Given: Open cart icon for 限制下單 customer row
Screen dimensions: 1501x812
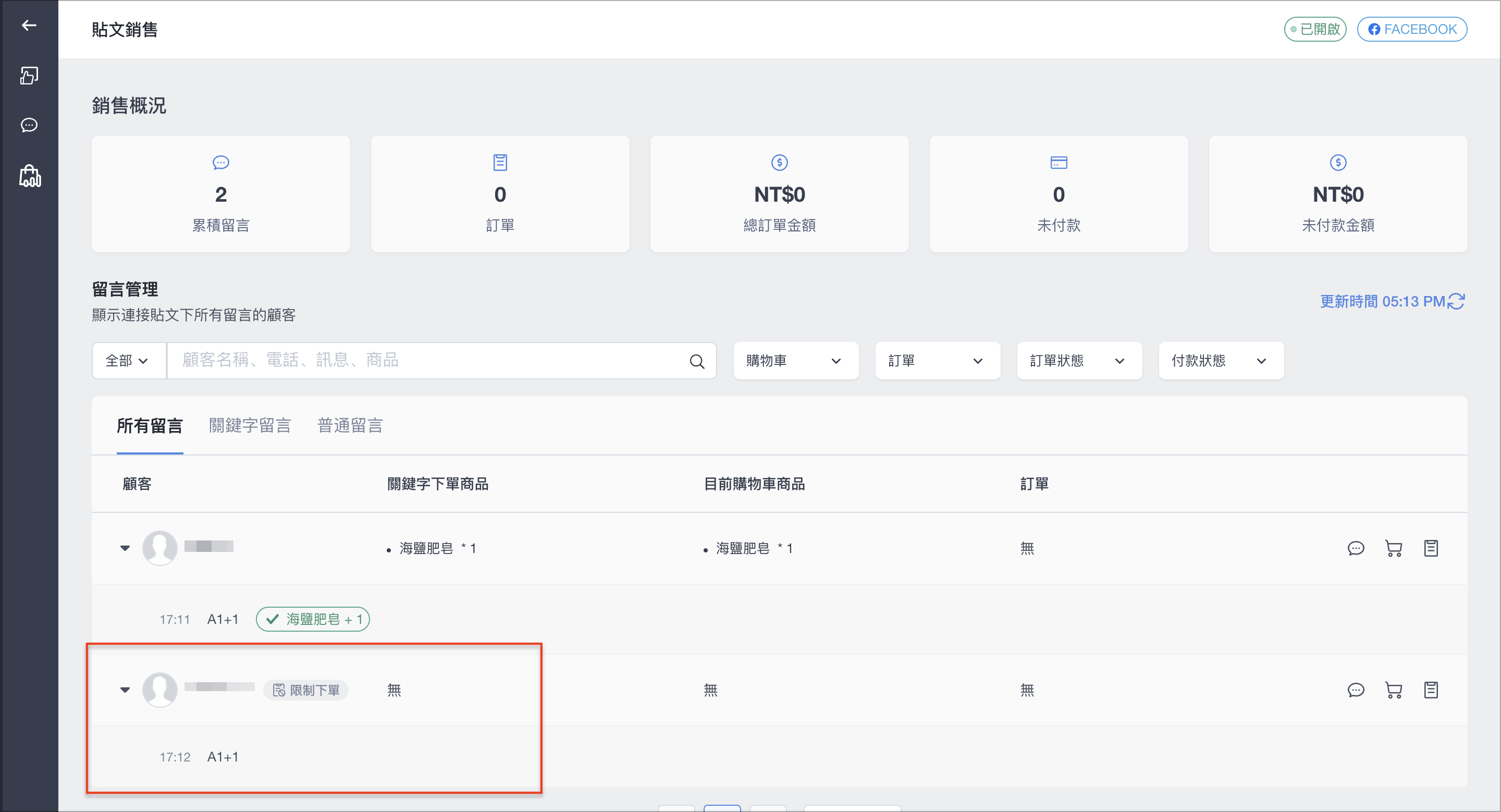Looking at the screenshot, I should point(1393,690).
